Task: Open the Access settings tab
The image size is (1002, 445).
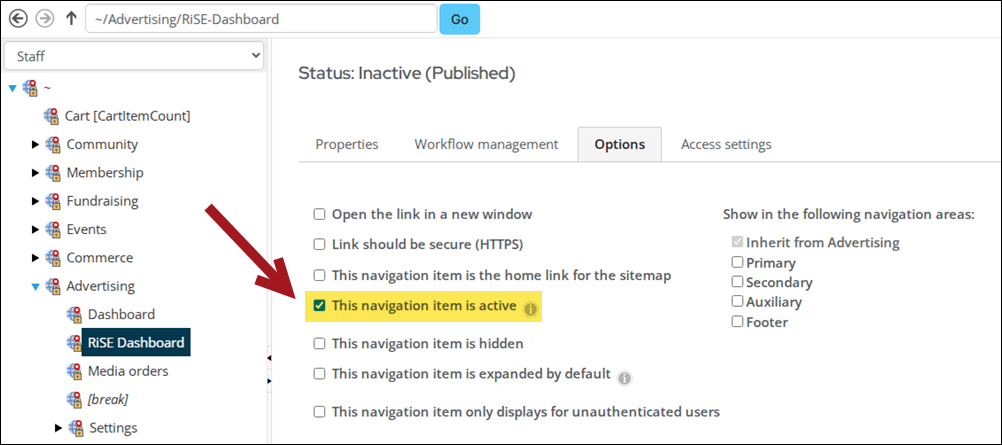Action: click(726, 144)
